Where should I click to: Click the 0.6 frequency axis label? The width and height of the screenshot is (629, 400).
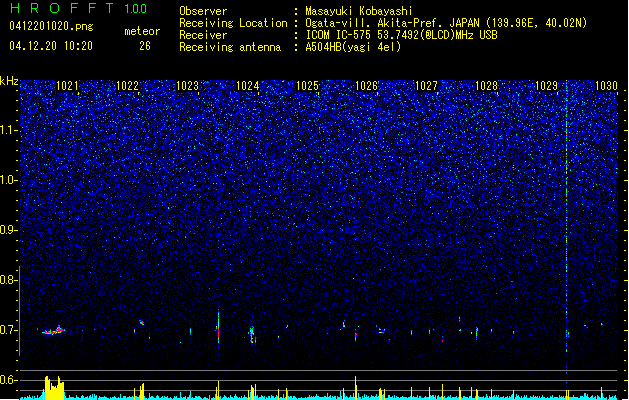coord(9,380)
